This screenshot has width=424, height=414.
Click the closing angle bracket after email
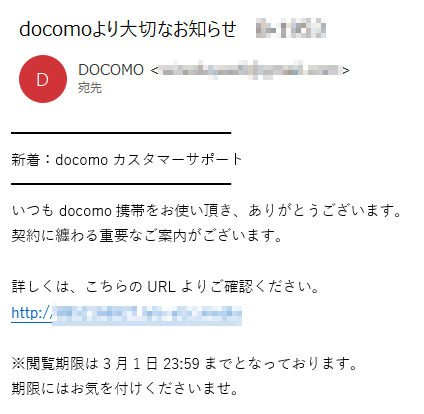[346, 71]
